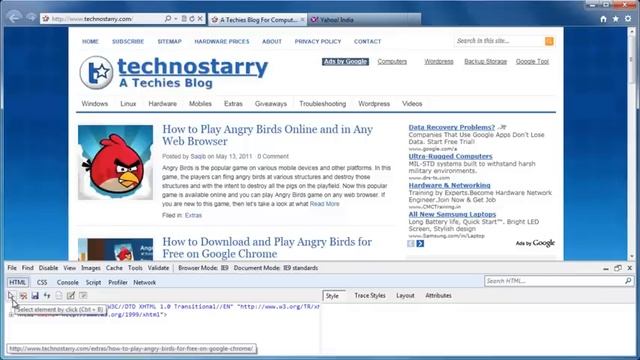Open the browser Tools gear icon

(628, 19)
